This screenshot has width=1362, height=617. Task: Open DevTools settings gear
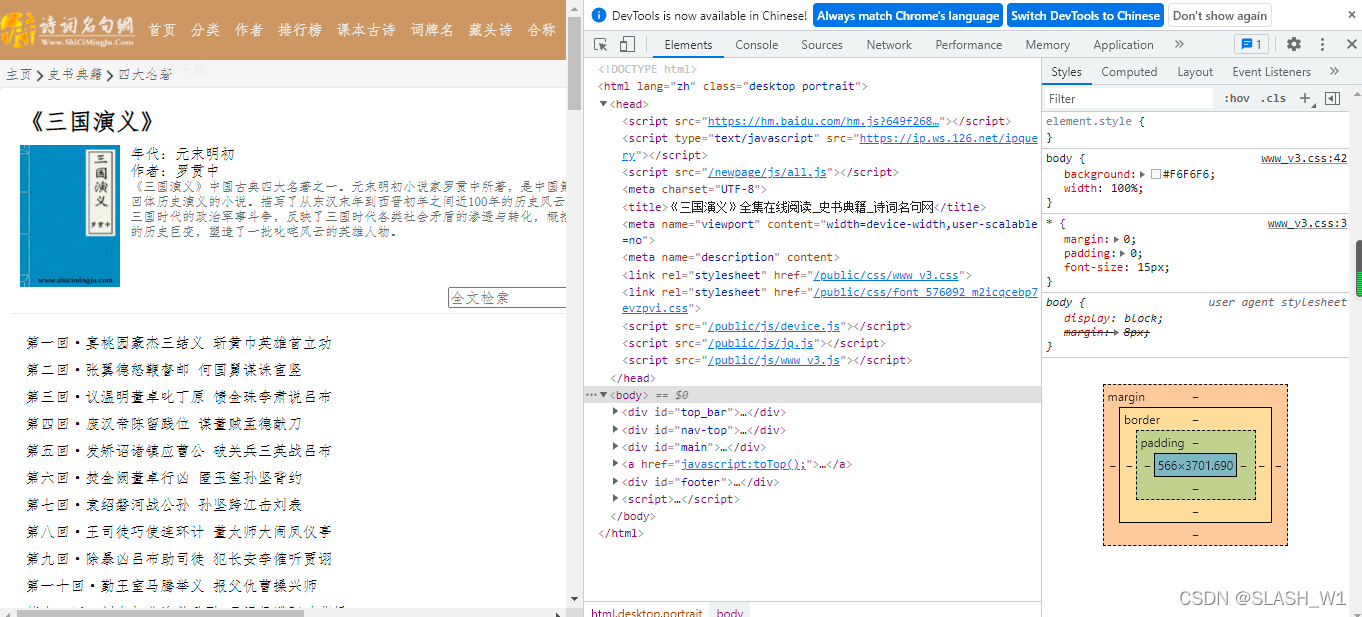click(x=1294, y=44)
